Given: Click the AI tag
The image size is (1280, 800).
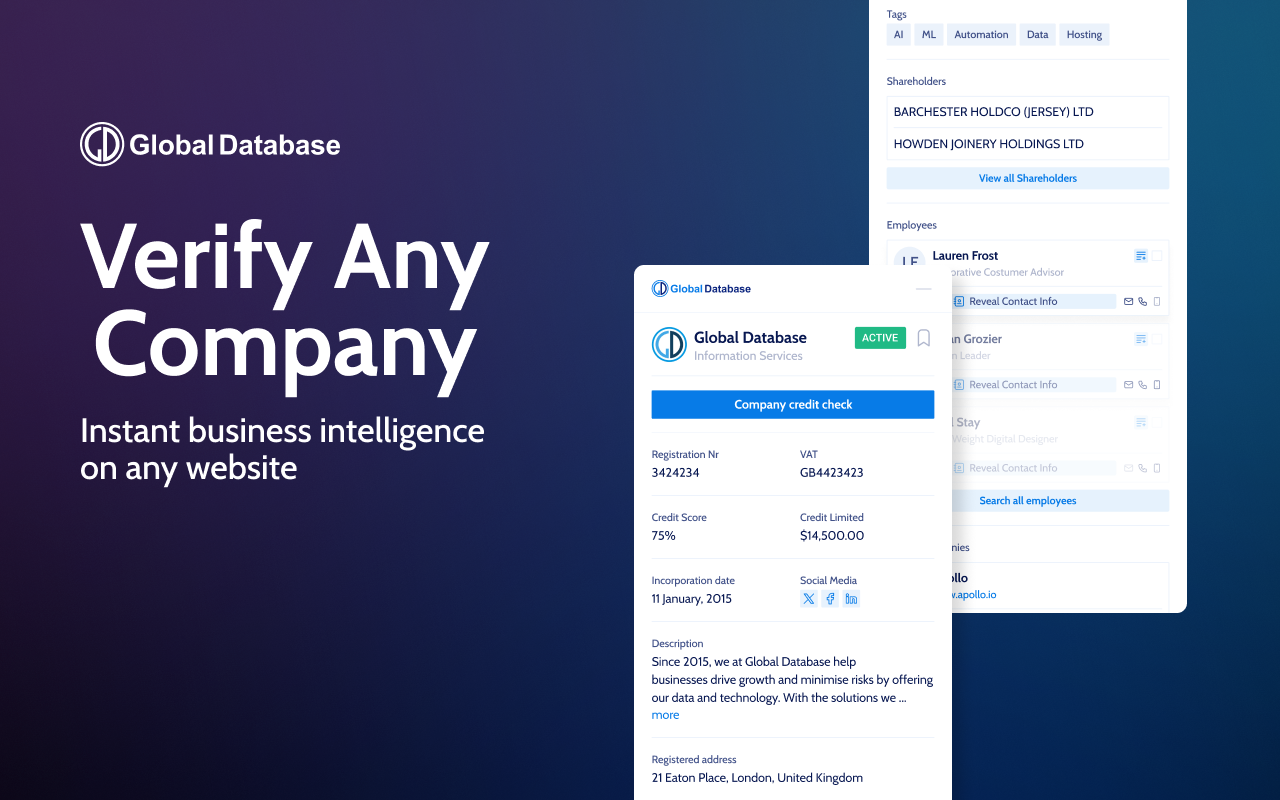Looking at the screenshot, I should coord(899,34).
